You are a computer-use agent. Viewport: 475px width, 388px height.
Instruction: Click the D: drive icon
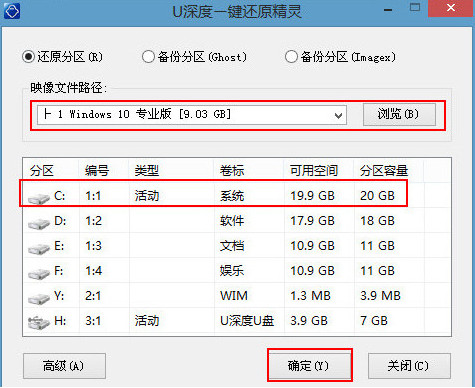[x=39, y=223]
